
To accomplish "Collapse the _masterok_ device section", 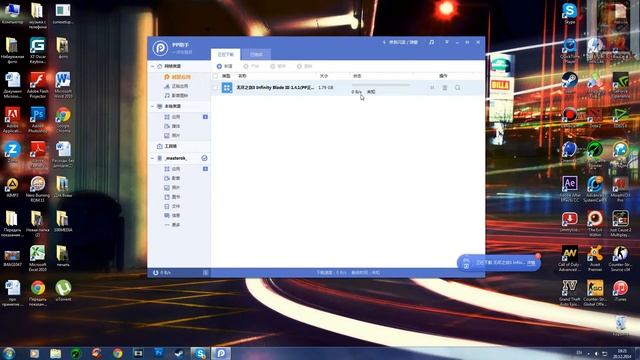I will tap(153, 158).
